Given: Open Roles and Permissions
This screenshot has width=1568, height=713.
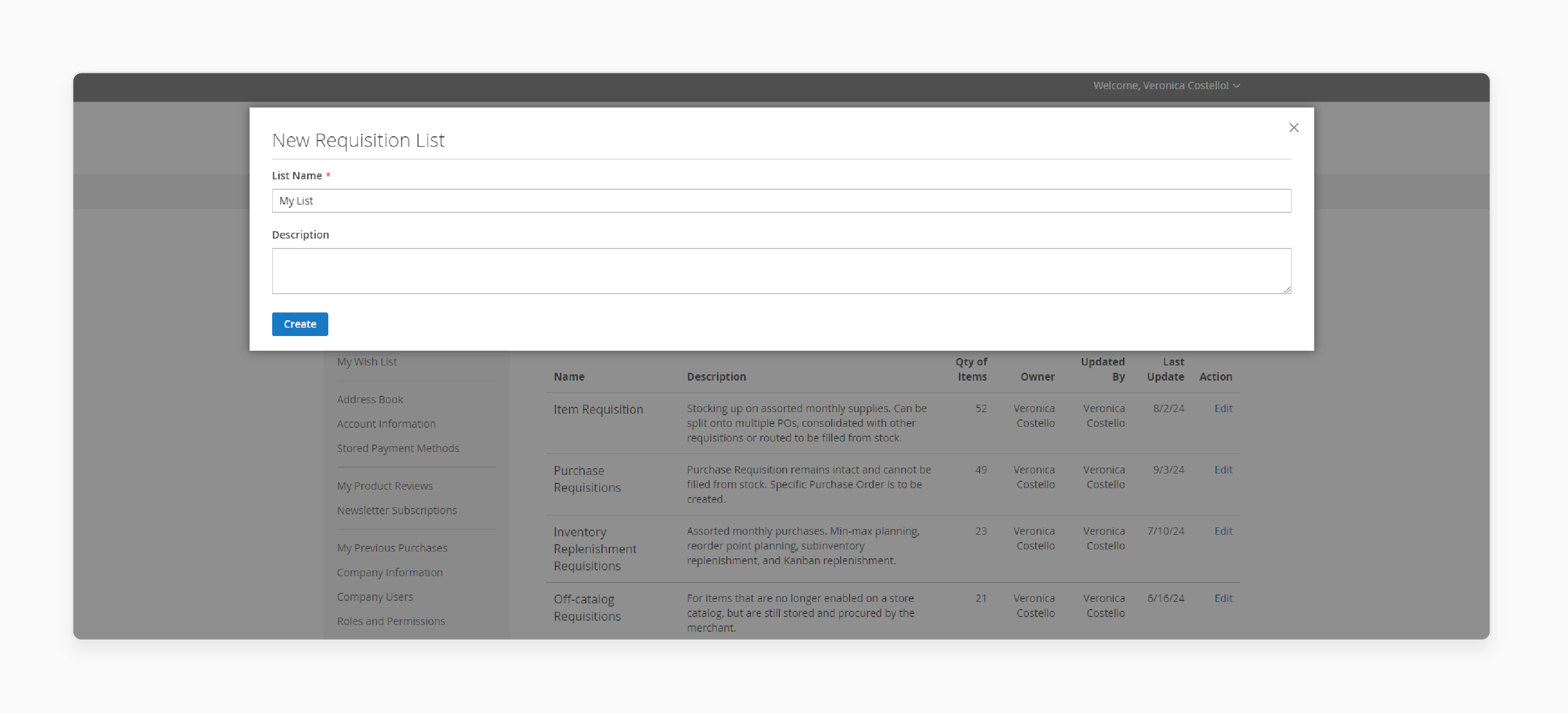Looking at the screenshot, I should coord(391,621).
